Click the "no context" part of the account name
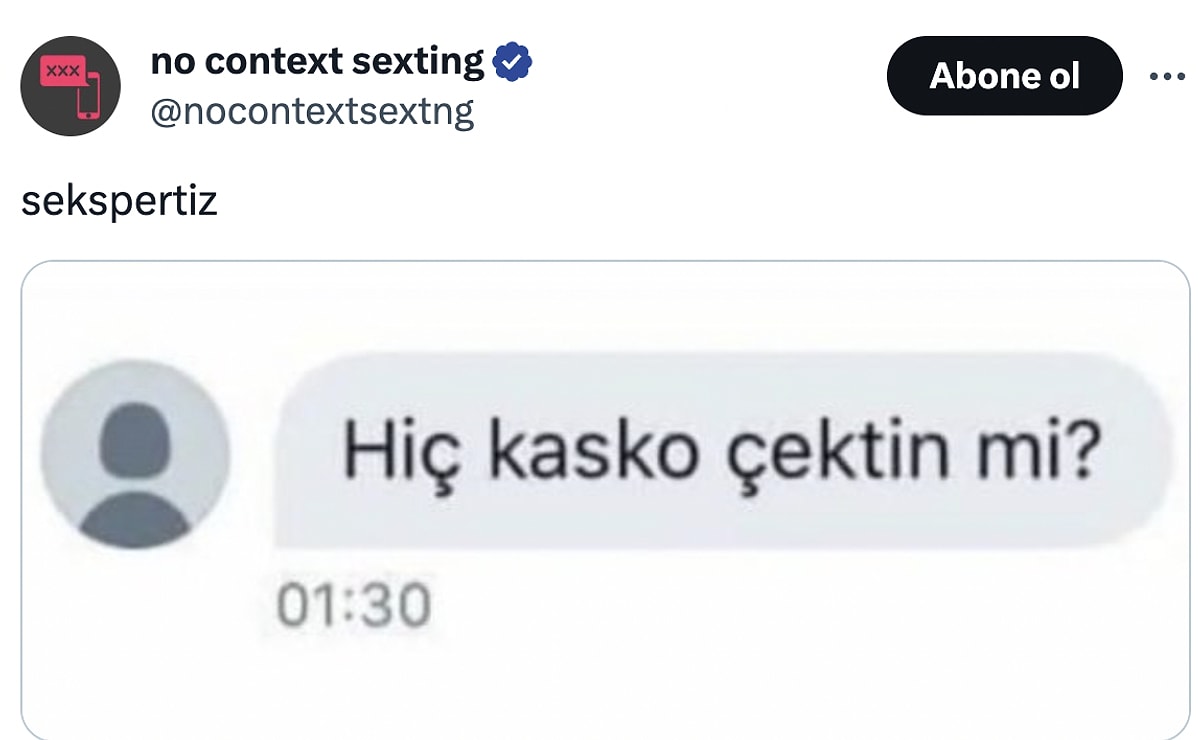Screen dimensions: 1200x740 point(234,62)
